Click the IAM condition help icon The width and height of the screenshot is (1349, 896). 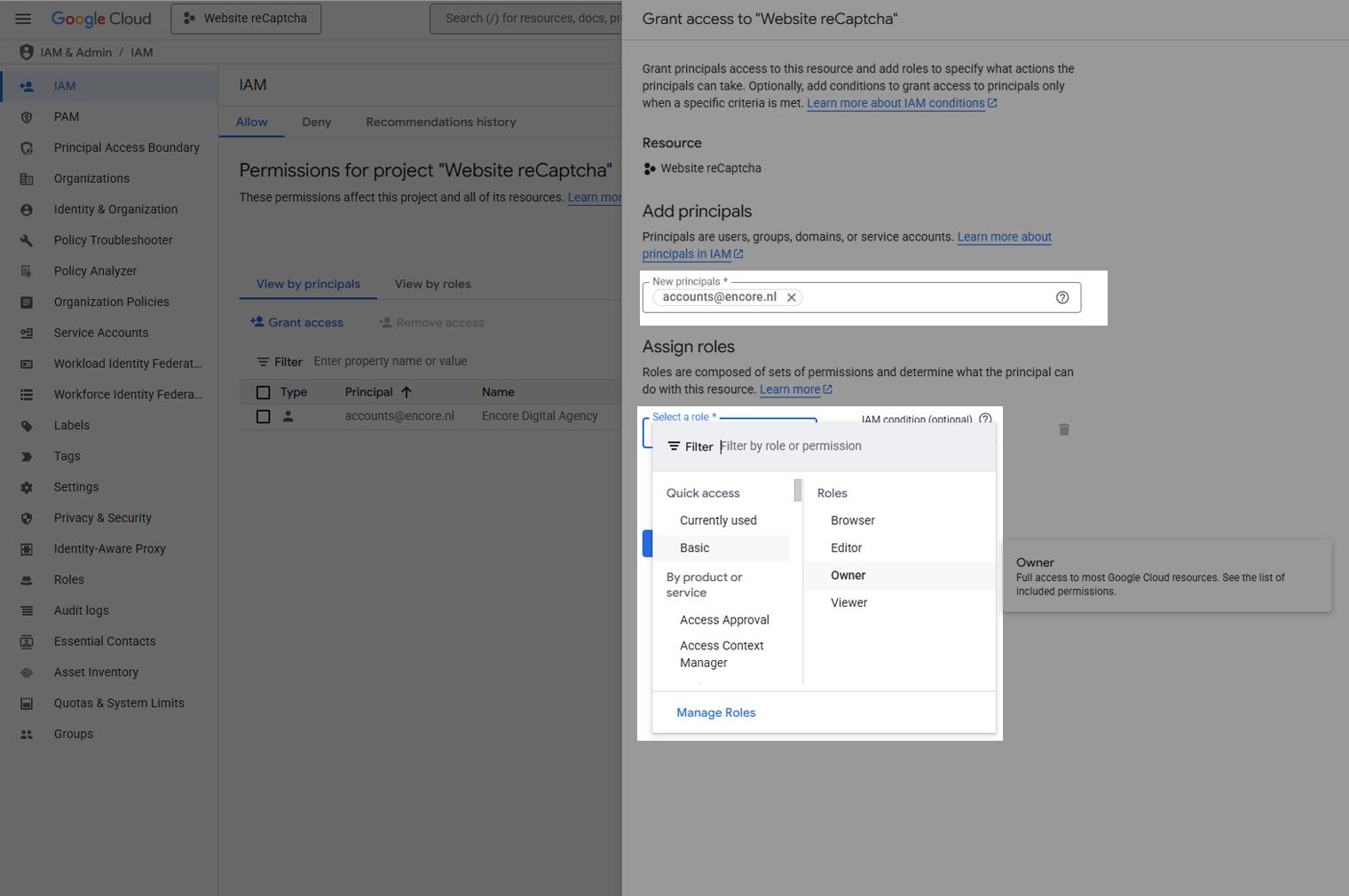984,419
